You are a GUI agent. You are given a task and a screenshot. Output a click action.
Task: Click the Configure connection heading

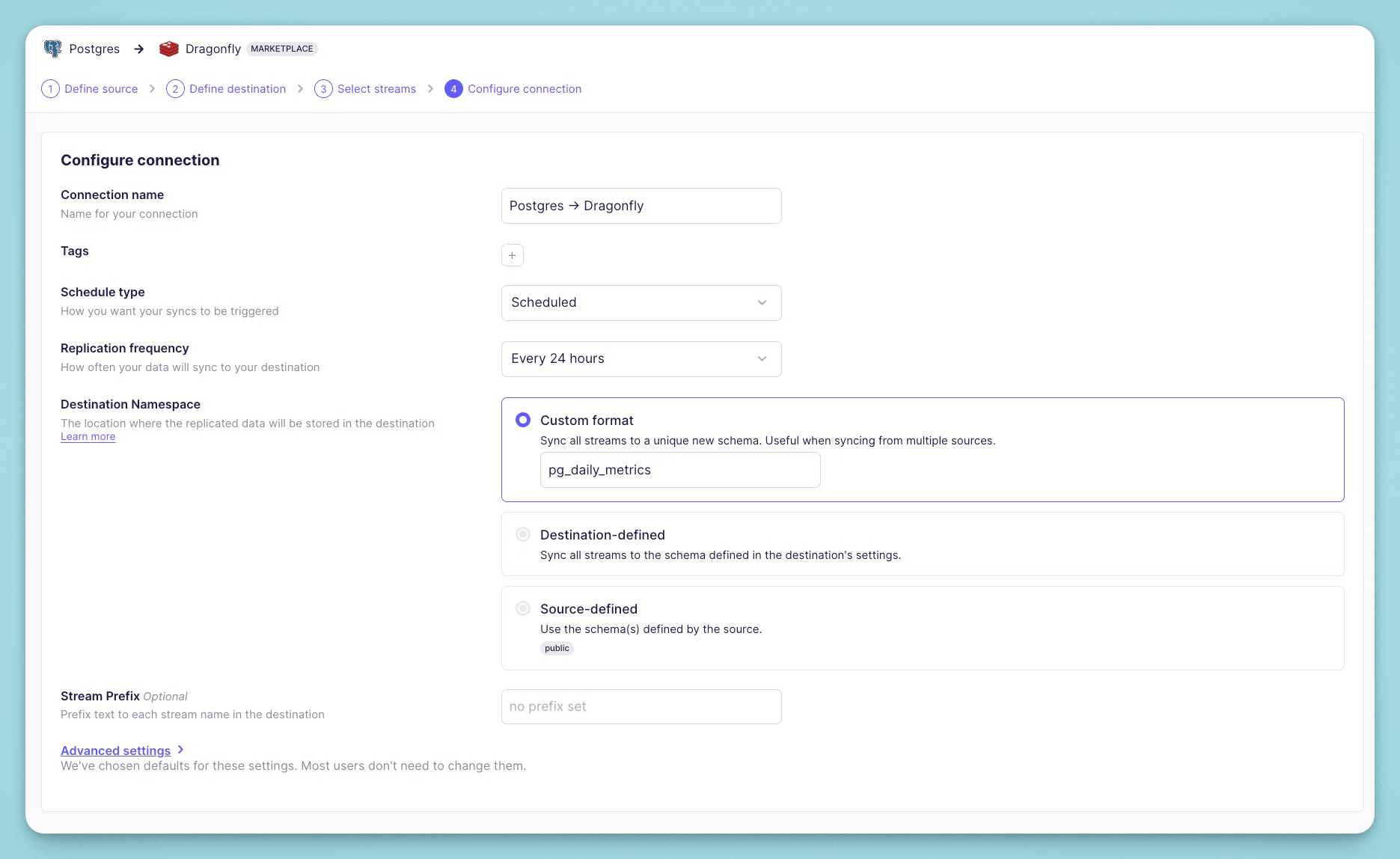pos(140,160)
